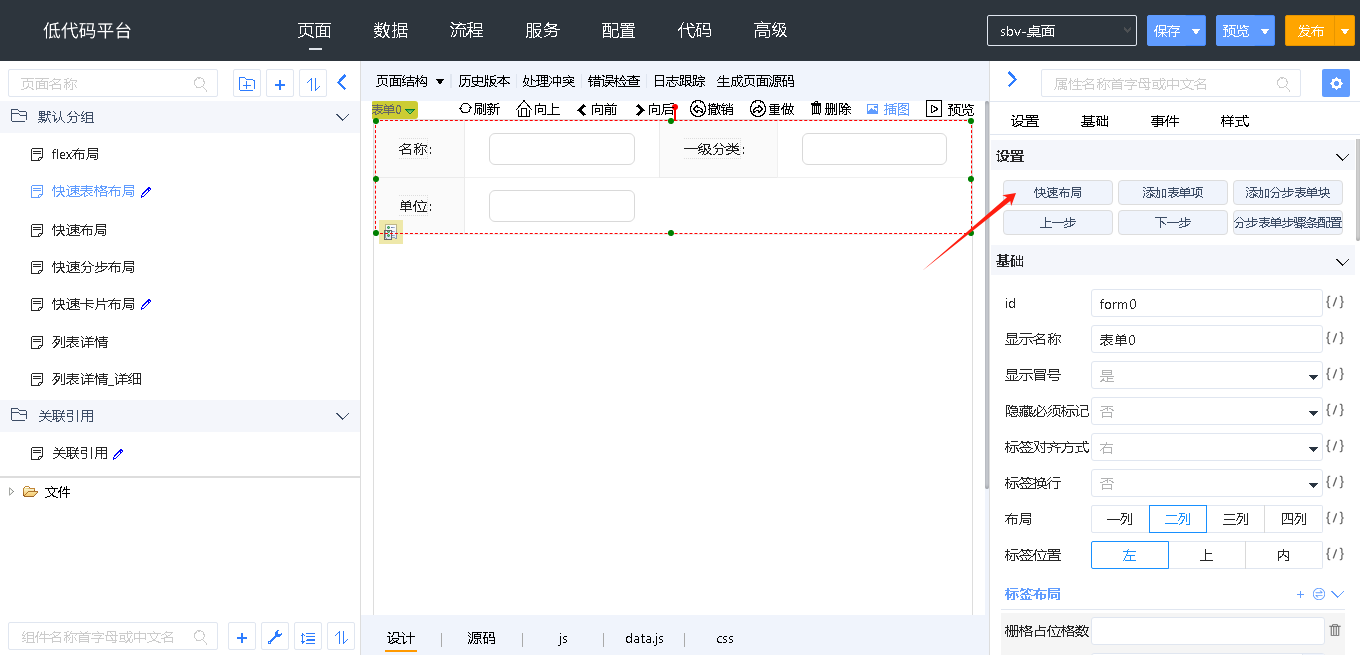Collapse the 默认分组 group
The height and width of the screenshot is (655, 1360).
coord(342,117)
